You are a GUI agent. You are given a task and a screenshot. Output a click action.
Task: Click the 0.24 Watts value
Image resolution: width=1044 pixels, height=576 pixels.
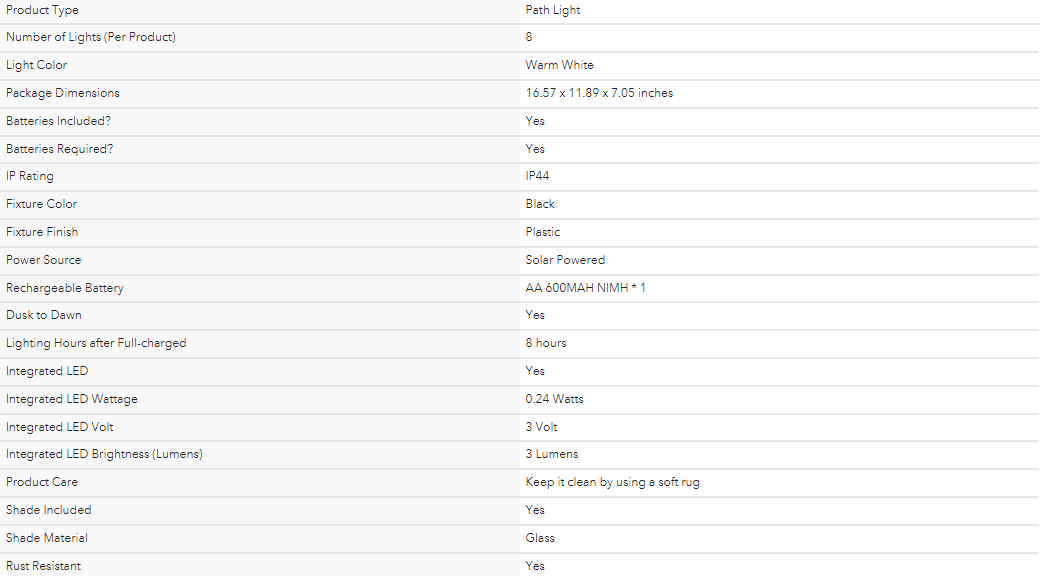click(555, 399)
